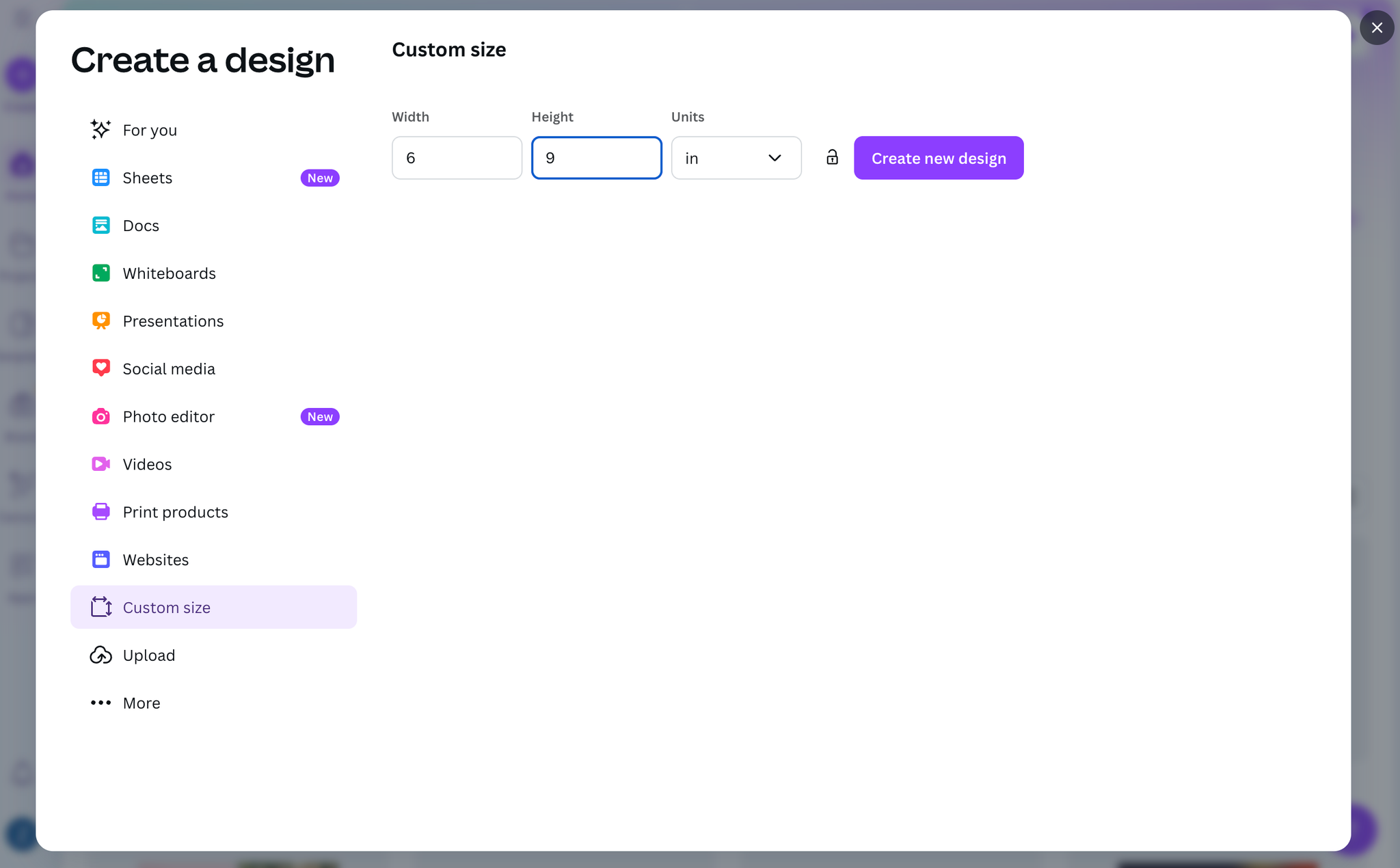Click the Social media heart icon
This screenshot has height=868, width=1400.
point(100,368)
